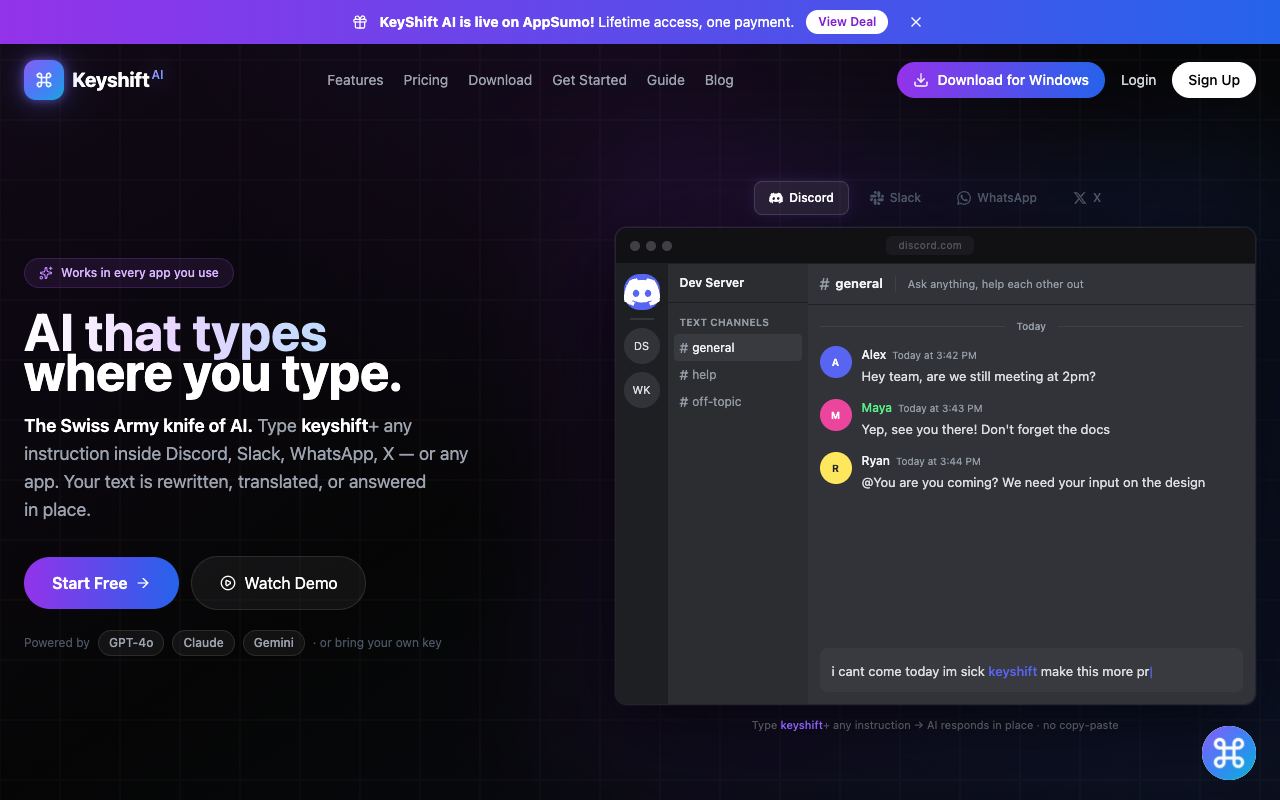Click the Dev Server header
This screenshot has height=800, width=1280.
(712, 283)
